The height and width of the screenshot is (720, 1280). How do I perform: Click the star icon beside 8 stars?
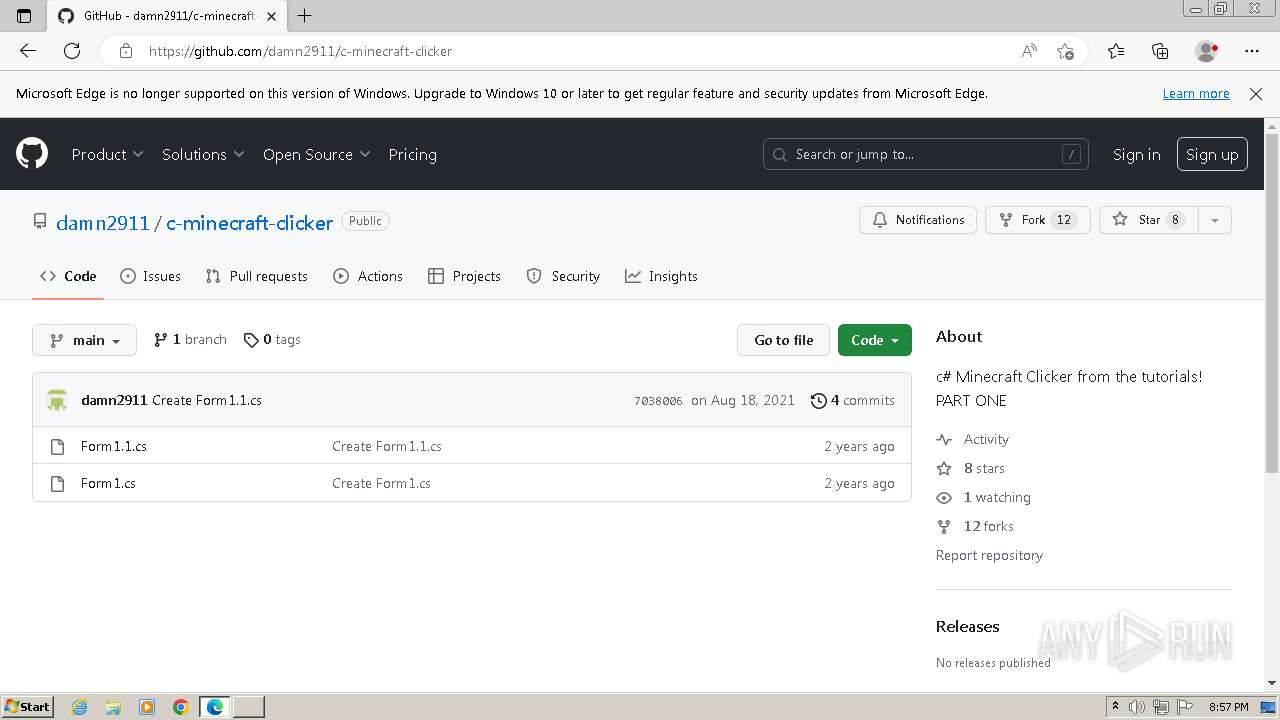[944, 468]
